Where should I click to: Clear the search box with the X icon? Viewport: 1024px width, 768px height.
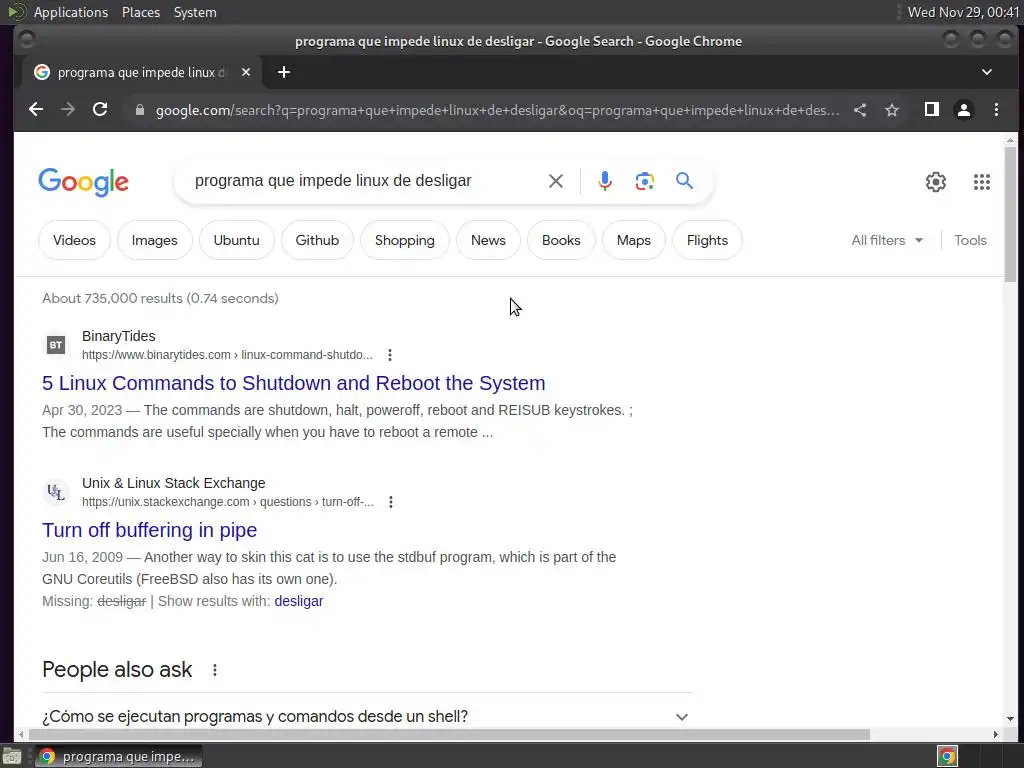tap(556, 181)
